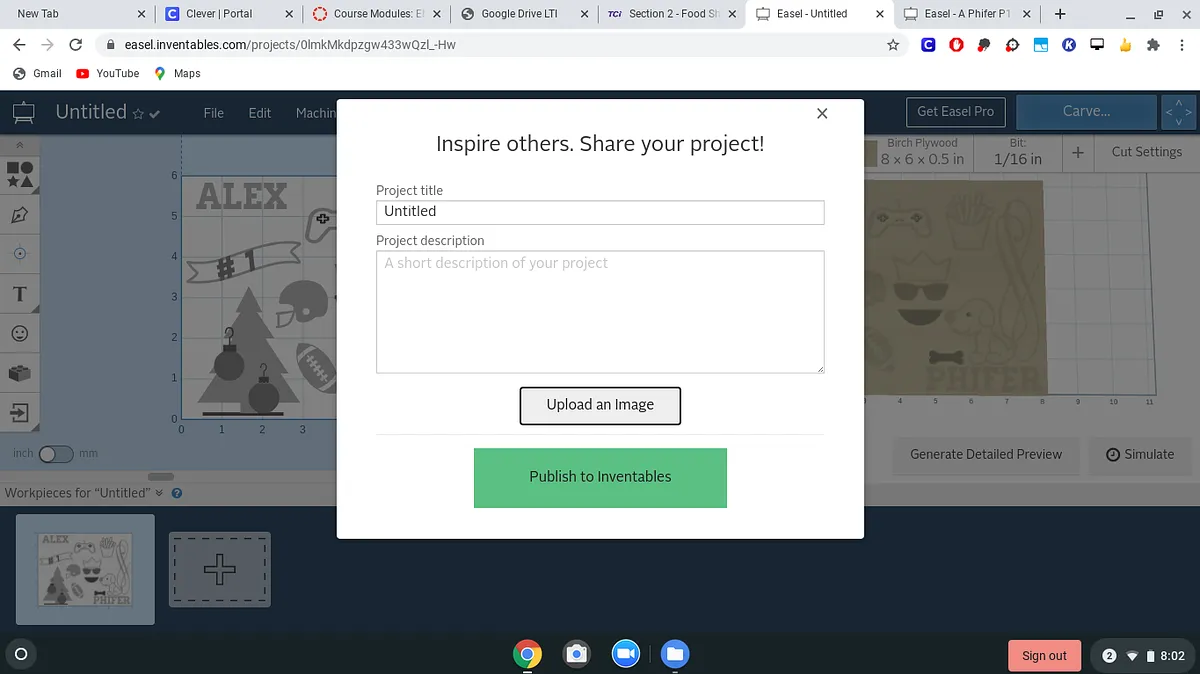This screenshot has height=674, width=1200.
Task: Open Gmail bookmark
Action: click(x=37, y=73)
